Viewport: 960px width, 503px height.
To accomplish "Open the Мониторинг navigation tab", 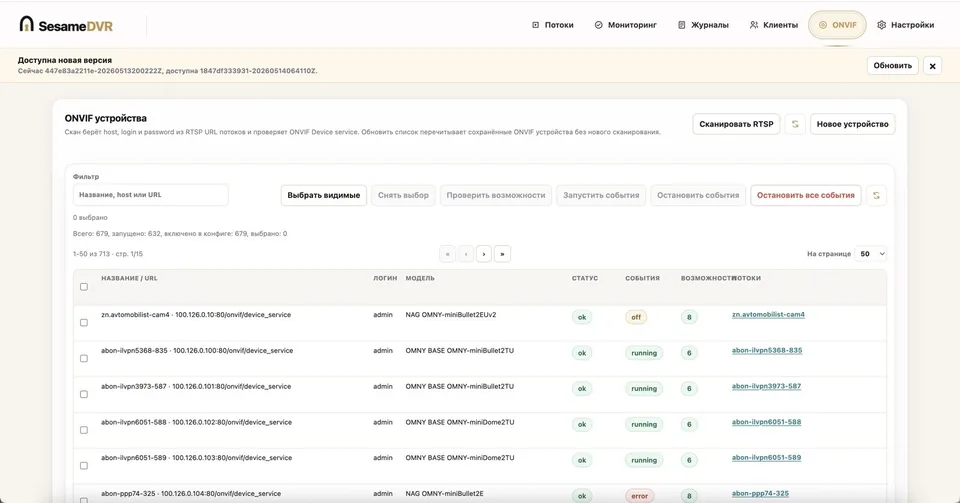I will (626, 25).
